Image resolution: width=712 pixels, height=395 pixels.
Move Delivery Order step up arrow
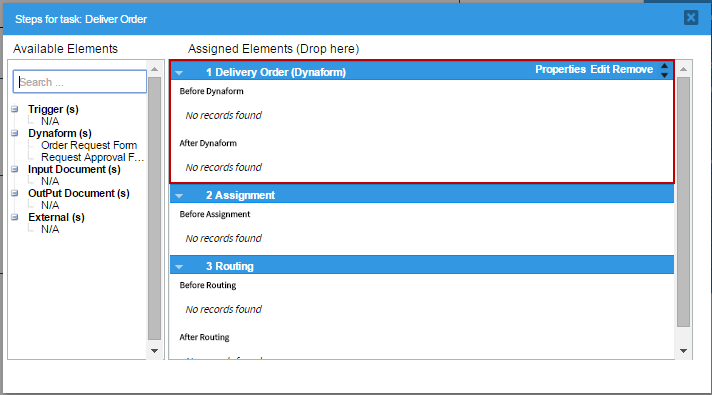click(x=664, y=66)
